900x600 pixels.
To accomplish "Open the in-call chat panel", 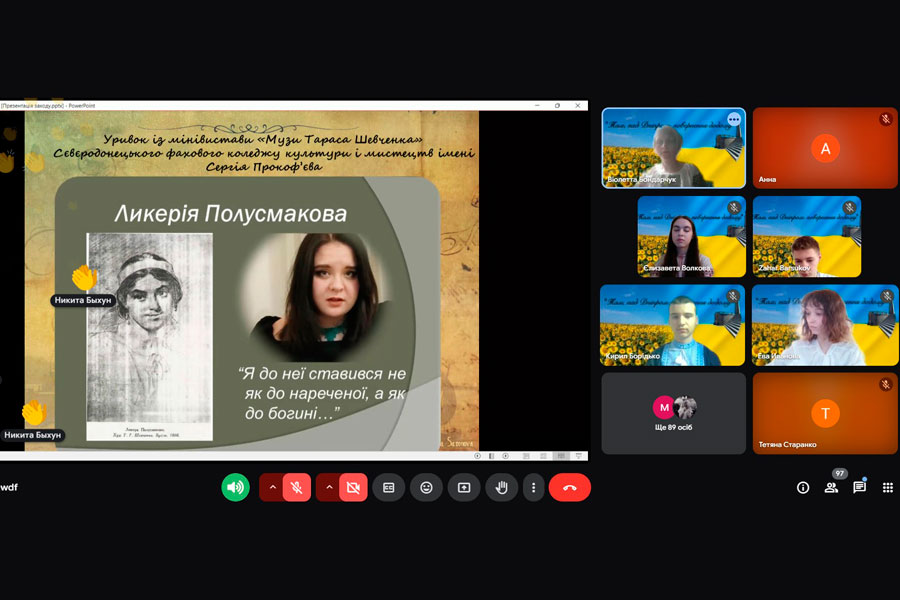I will pyautogui.click(x=859, y=487).
